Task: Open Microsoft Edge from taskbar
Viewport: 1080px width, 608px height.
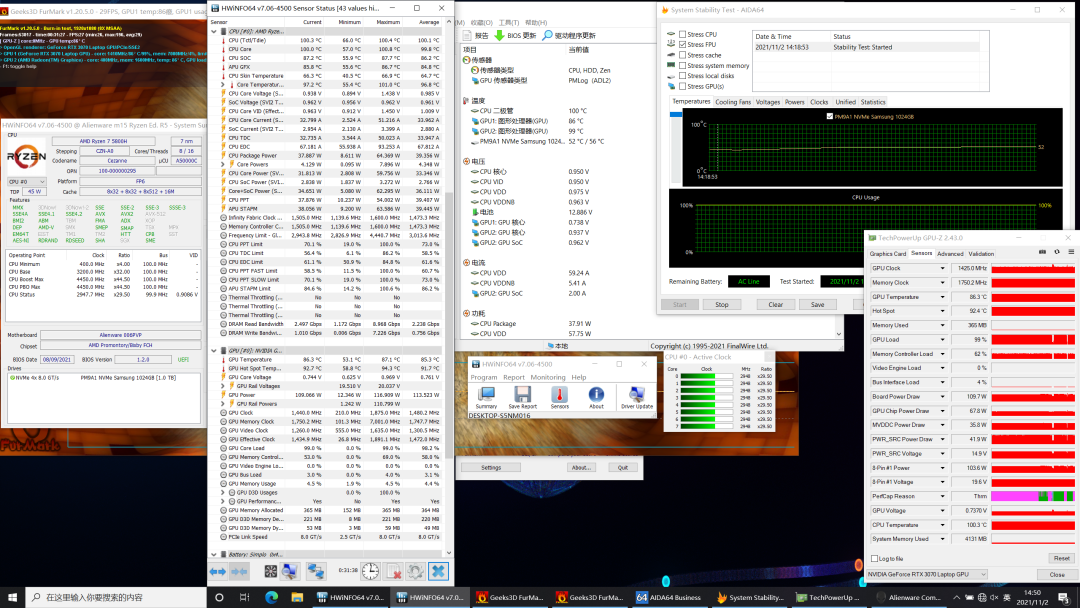Action: tap(271, 597)
